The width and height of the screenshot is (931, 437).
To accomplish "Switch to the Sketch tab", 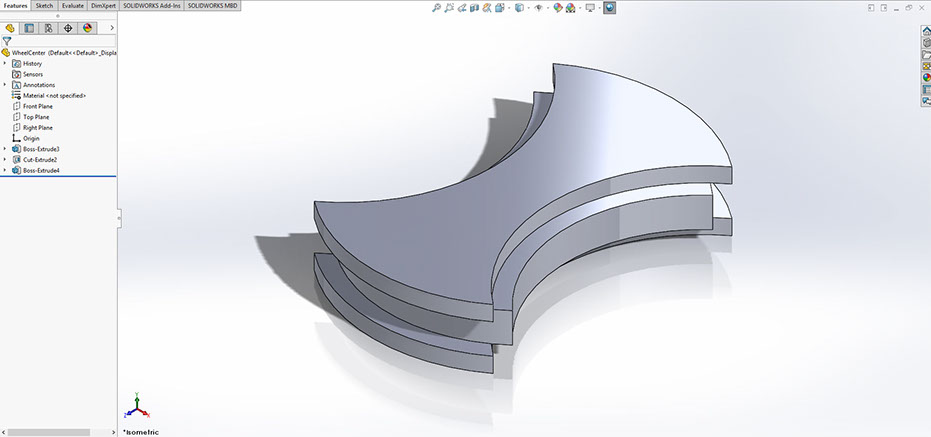I will (x=44, y=5).
